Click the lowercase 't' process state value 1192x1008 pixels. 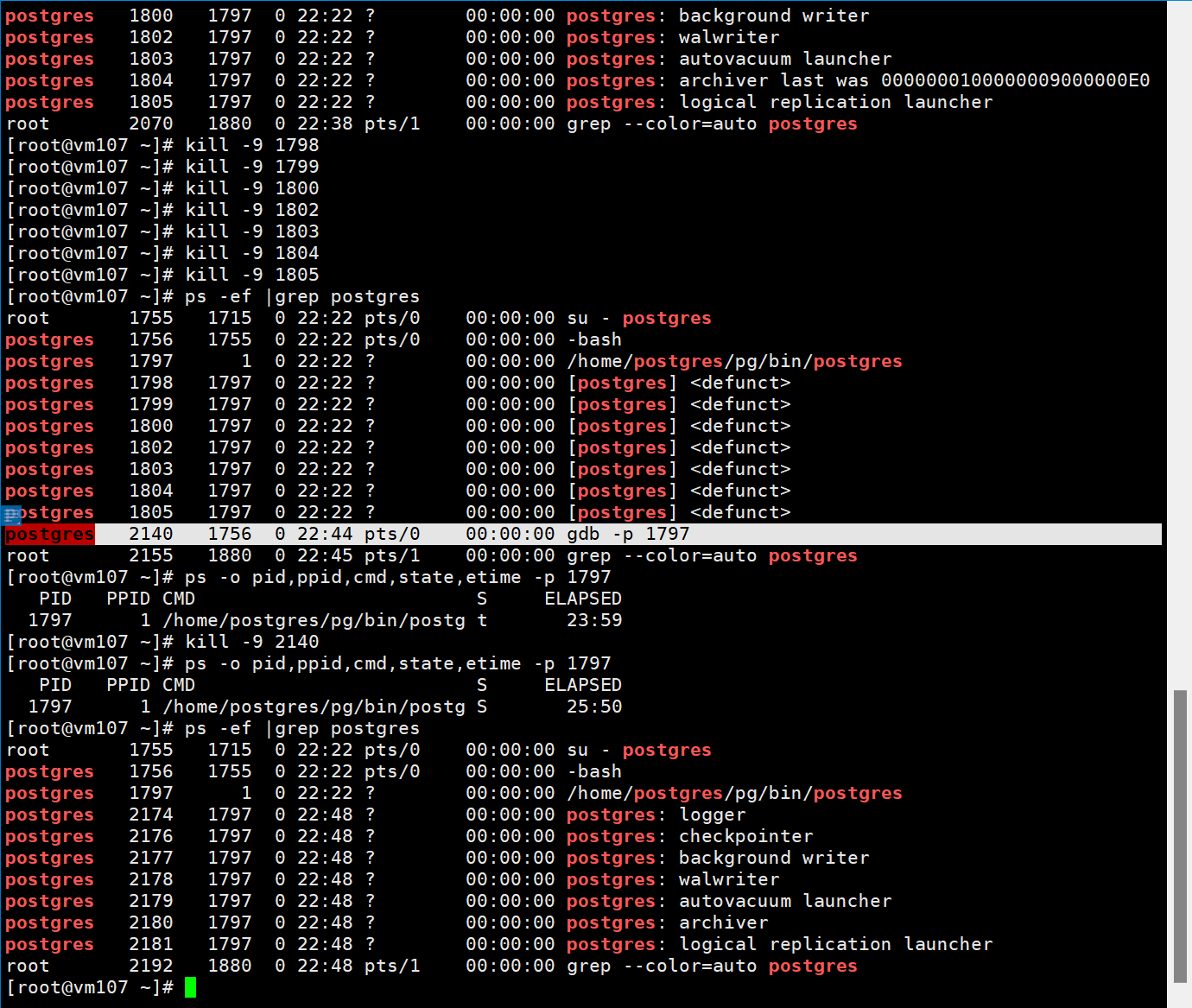click(482, 620)
